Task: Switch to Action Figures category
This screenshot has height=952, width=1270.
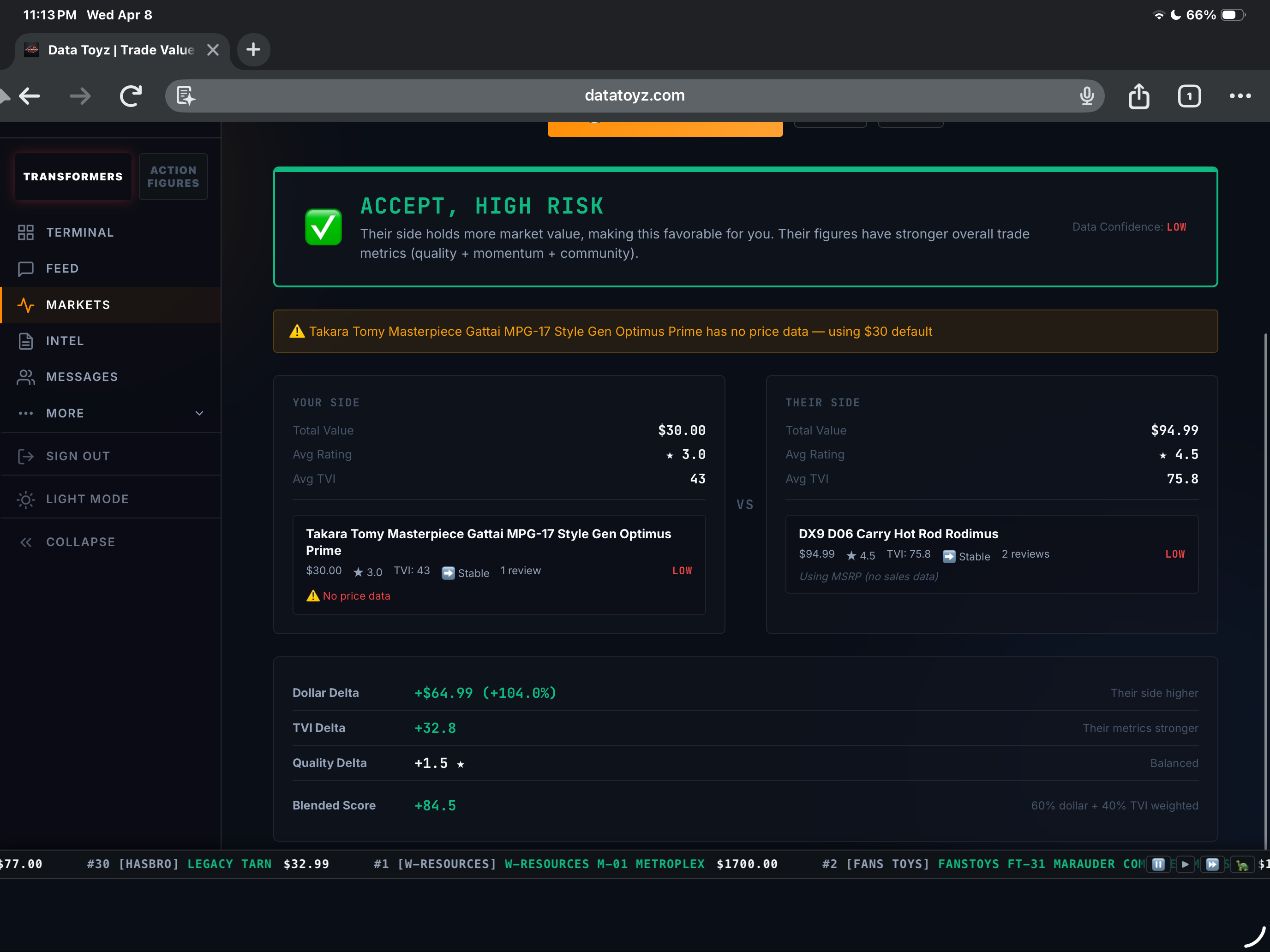Action: 174,176
